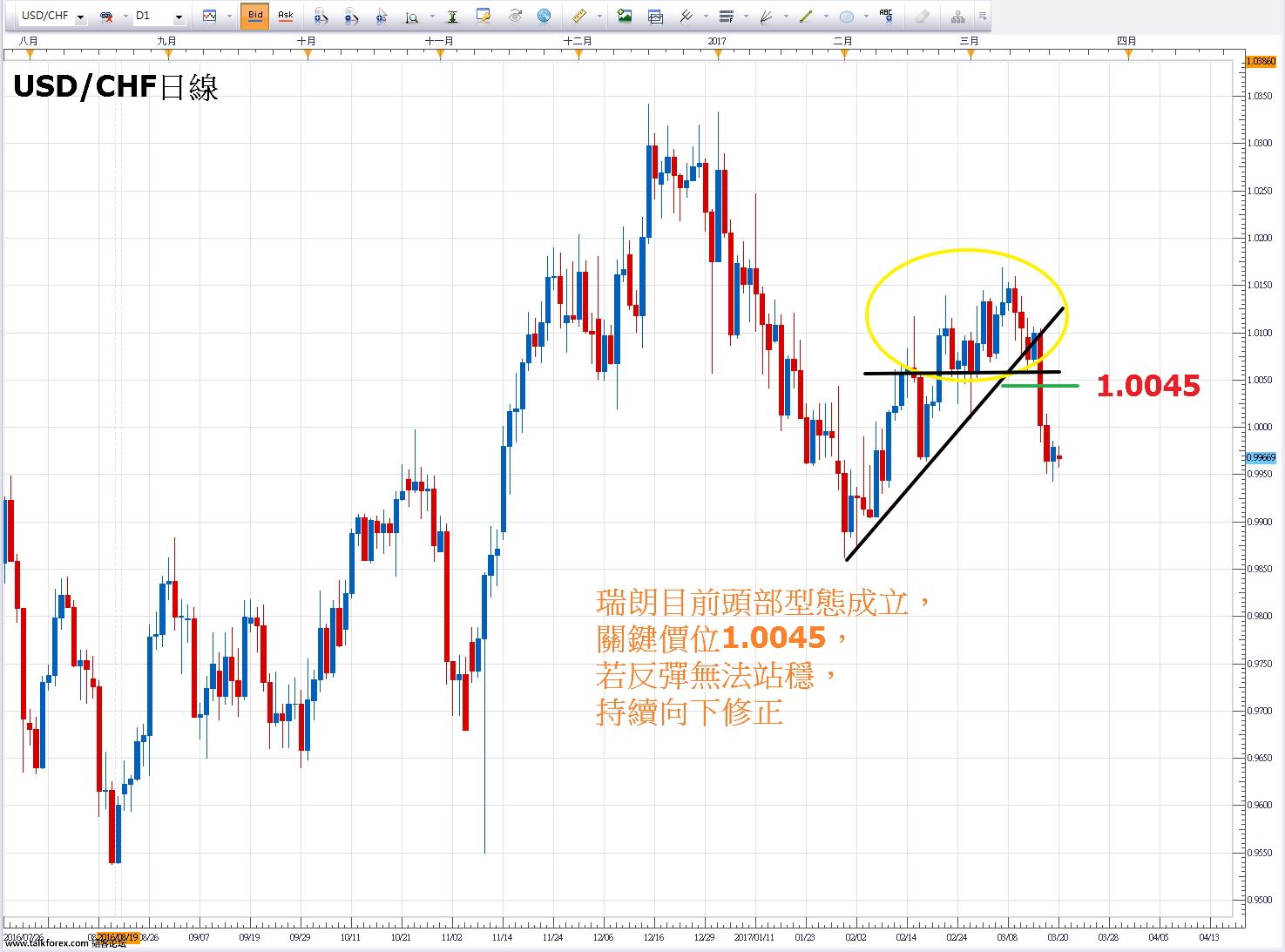Select the cursor zoom tool
The height and width of the screenshot is (952, 1285).
[382, 16]
